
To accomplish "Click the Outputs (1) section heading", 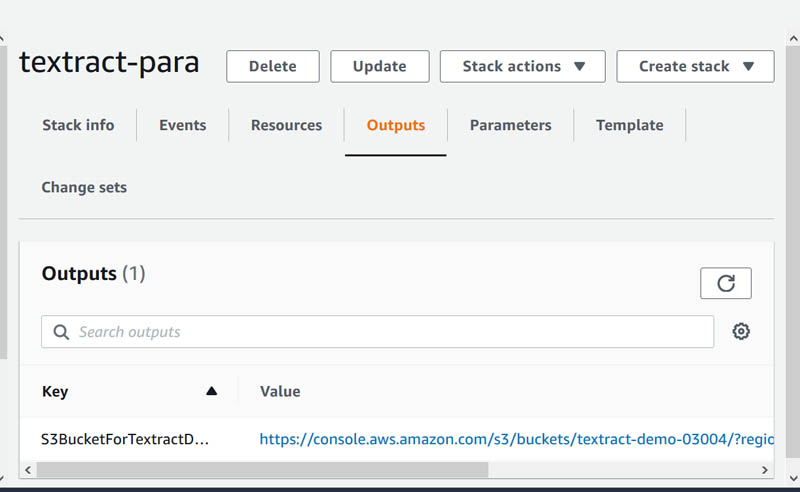I will [x=93, y=274].
